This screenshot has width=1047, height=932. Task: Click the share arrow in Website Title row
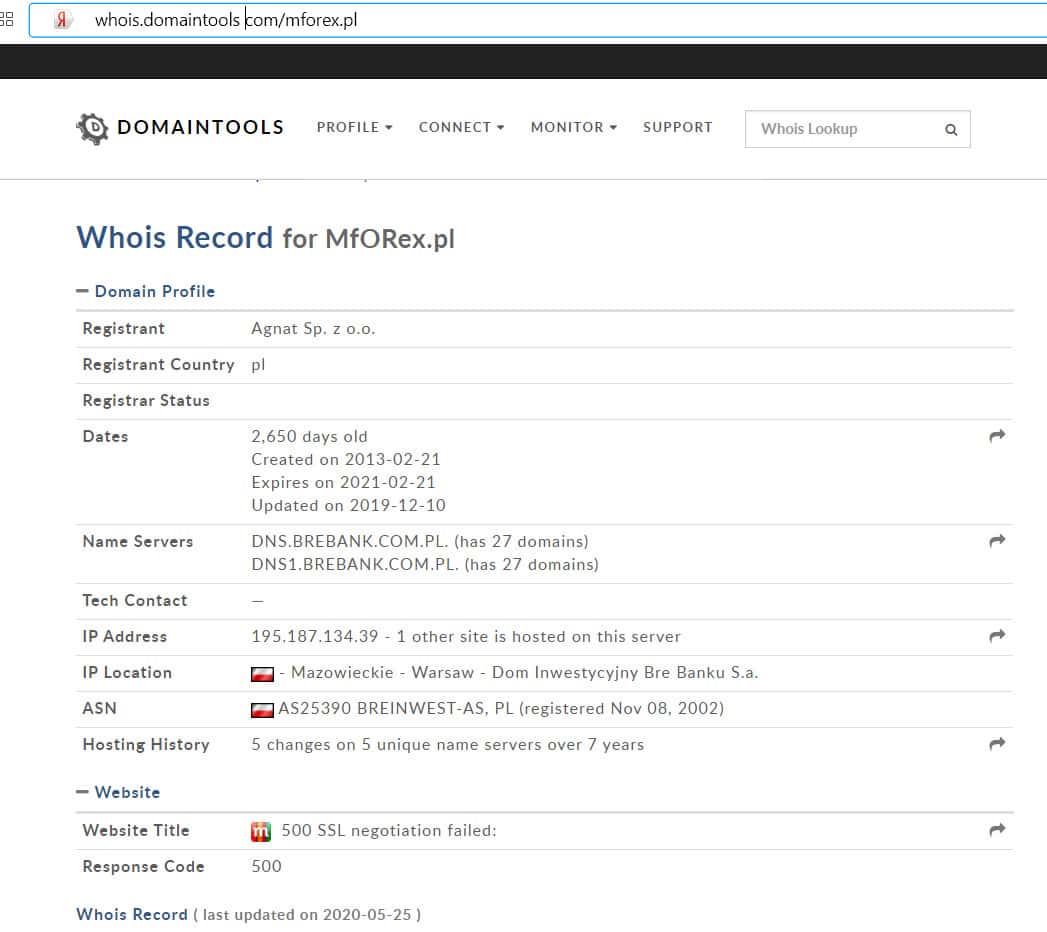[x=996, y=830]
